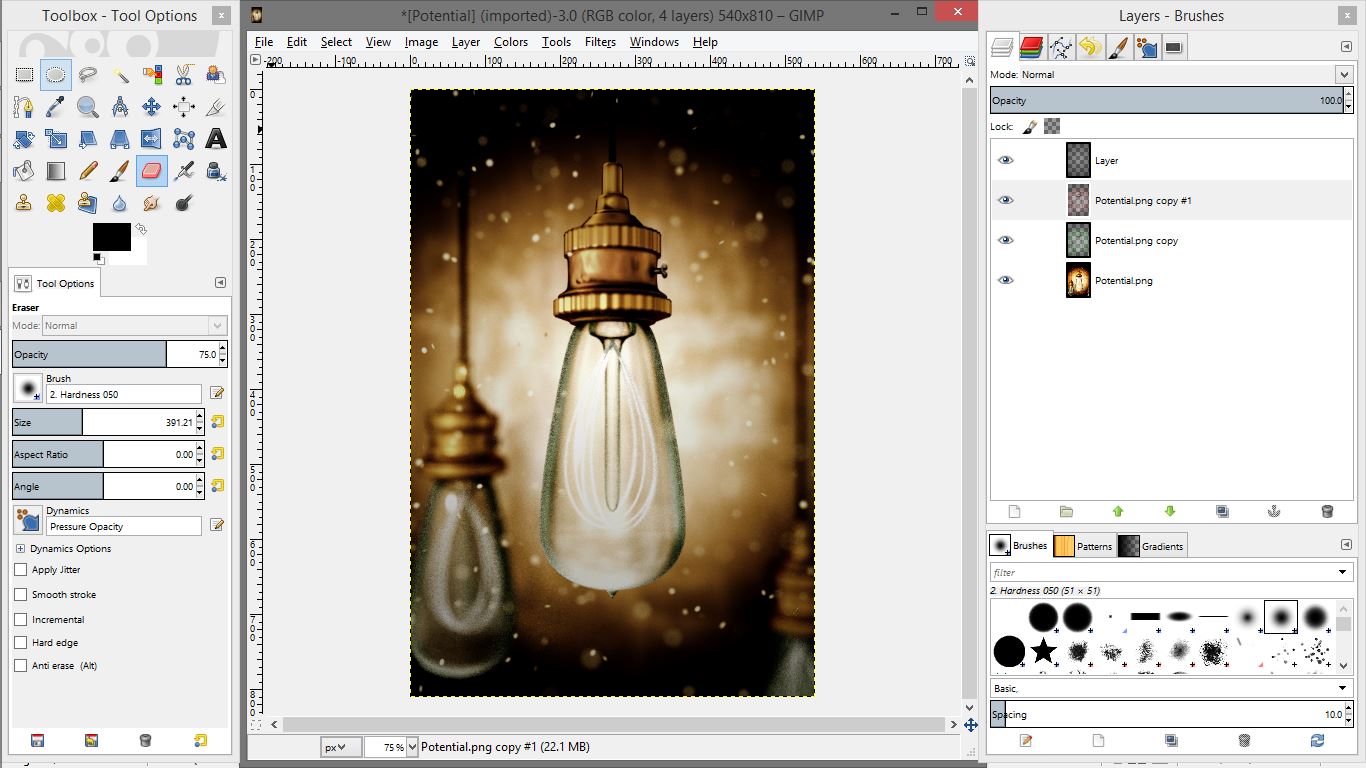Image resolution: width=1366 pixels, height=768 pixels.
Task: Choose the Pencil tool
Action: (x=88, y=171)
